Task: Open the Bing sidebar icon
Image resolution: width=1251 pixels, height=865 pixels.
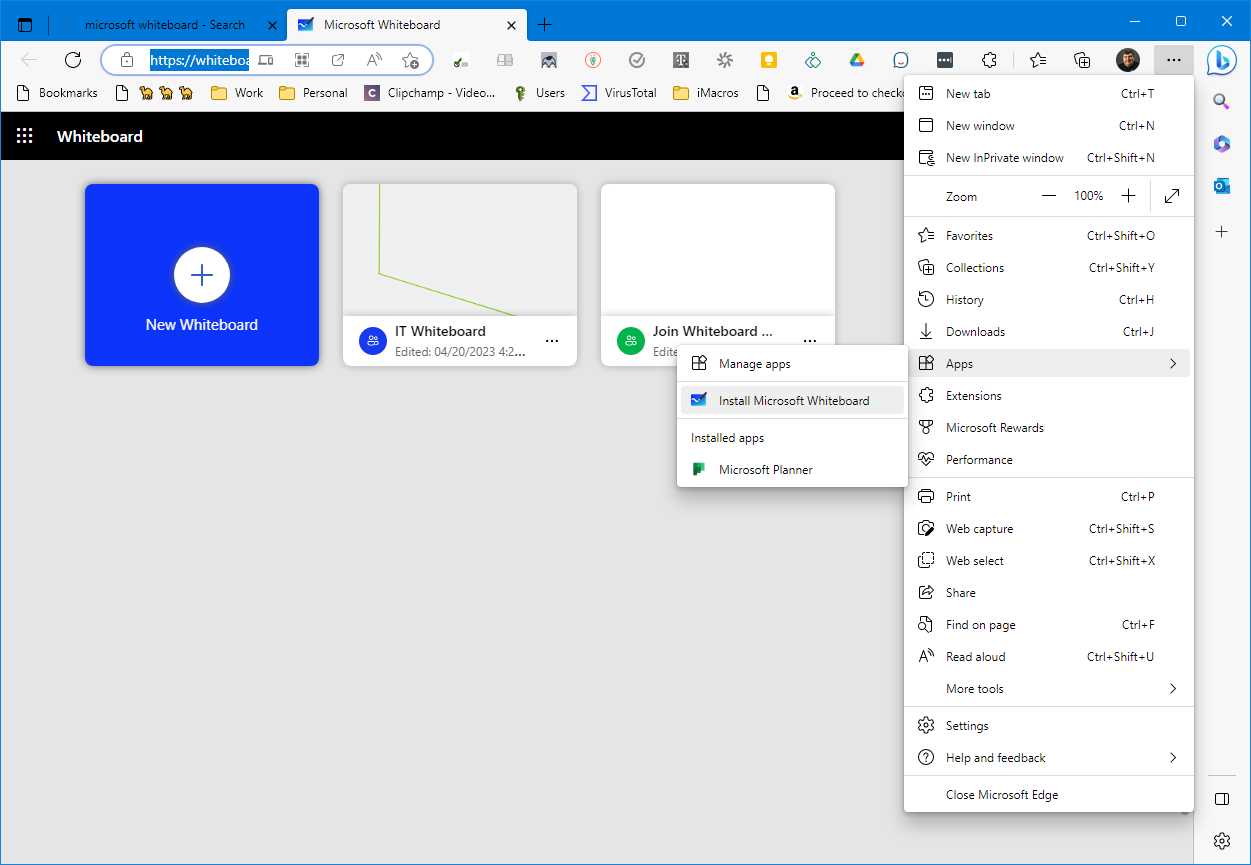Action: pyautogui.click(x=1221, y=60)
